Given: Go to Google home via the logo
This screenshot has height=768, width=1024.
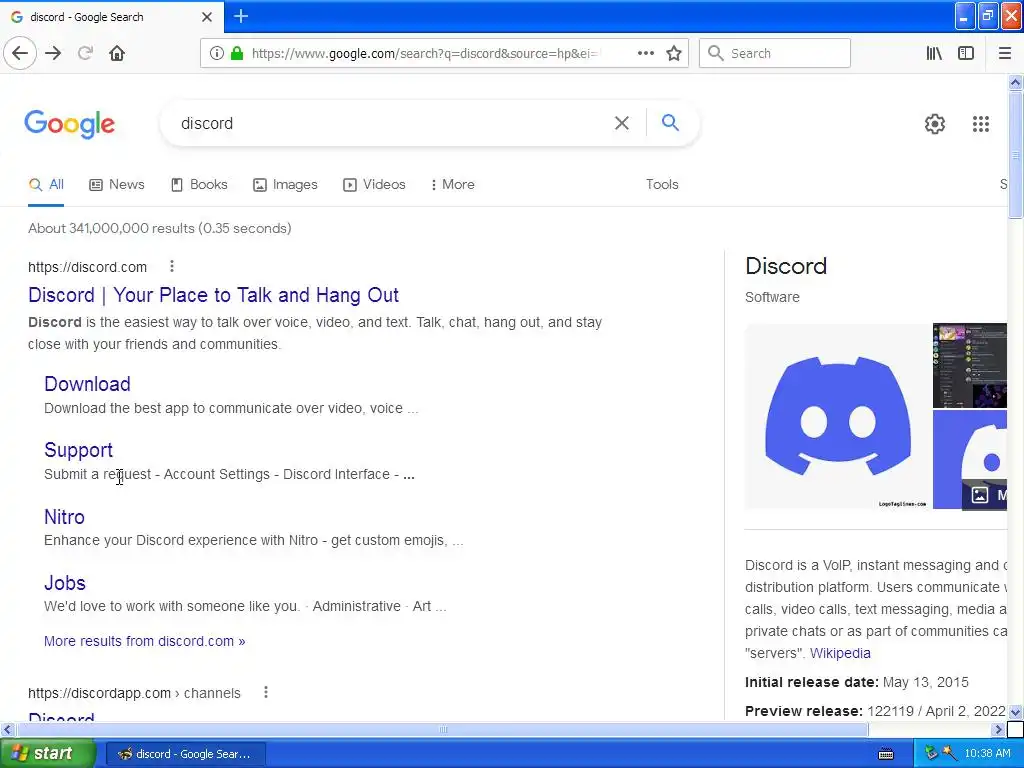Looking at the screenshot, I should [x=69, y=123].
